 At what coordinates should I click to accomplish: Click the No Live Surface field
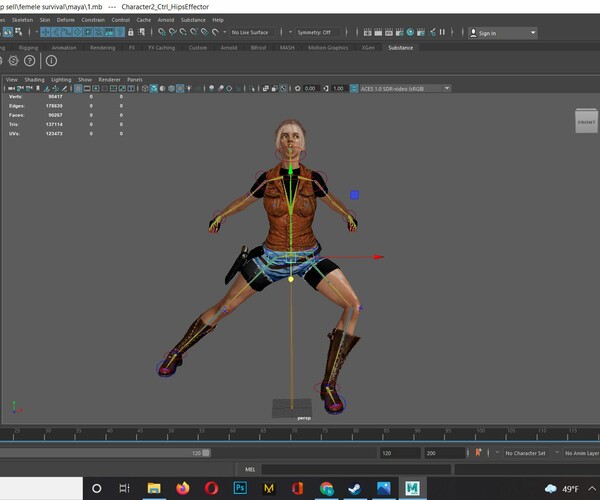point(250,33)
